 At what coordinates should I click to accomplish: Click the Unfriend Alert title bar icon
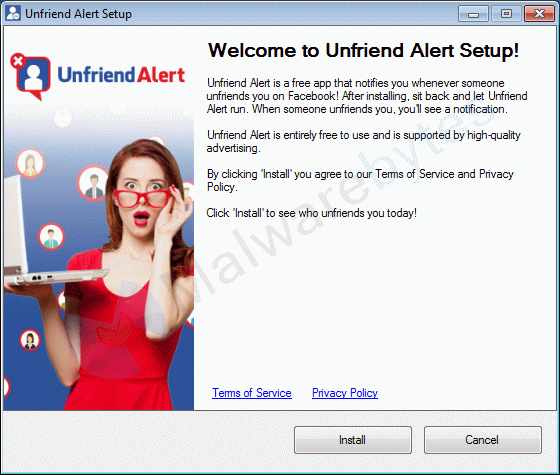tap(13, 14)
